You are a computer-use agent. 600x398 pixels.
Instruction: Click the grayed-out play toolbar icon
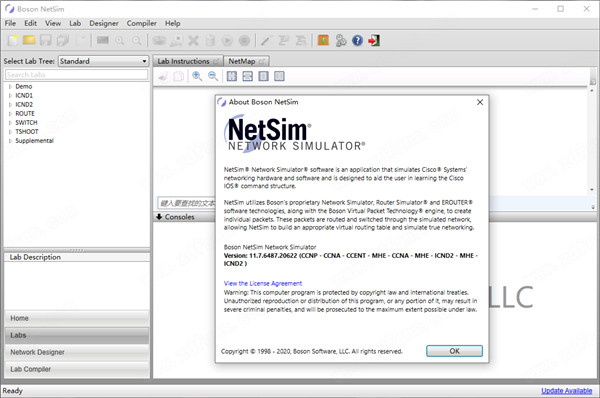coord(227,40)
